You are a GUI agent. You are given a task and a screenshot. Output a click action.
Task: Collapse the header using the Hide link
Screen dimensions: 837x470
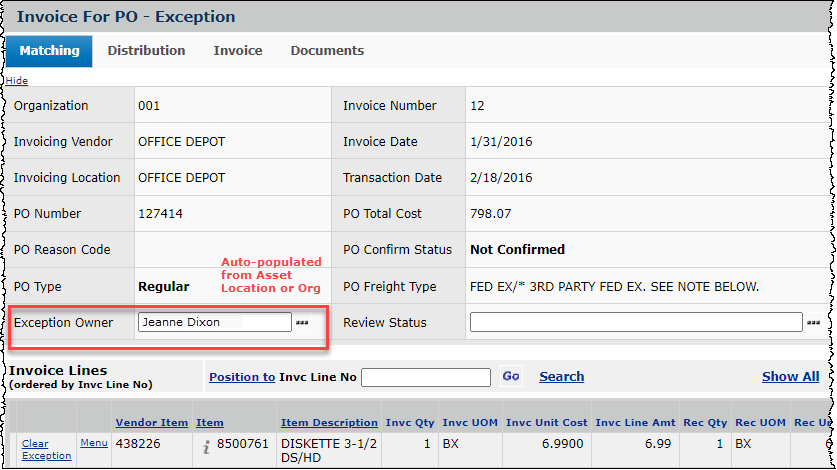17,81
